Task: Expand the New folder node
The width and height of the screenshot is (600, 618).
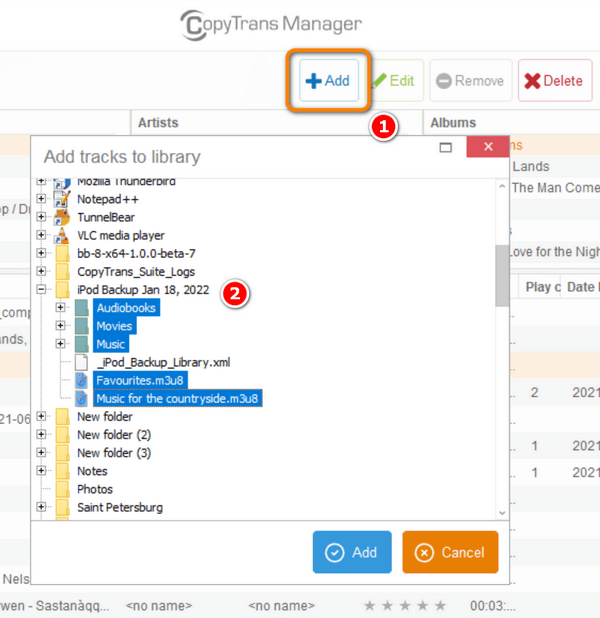Action: (x=41, y=416)
